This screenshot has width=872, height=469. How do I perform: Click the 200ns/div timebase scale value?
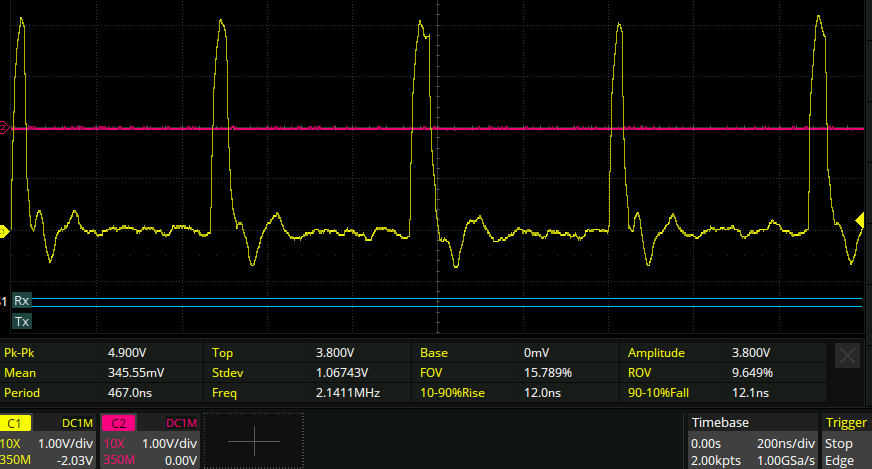click(787, 443)
